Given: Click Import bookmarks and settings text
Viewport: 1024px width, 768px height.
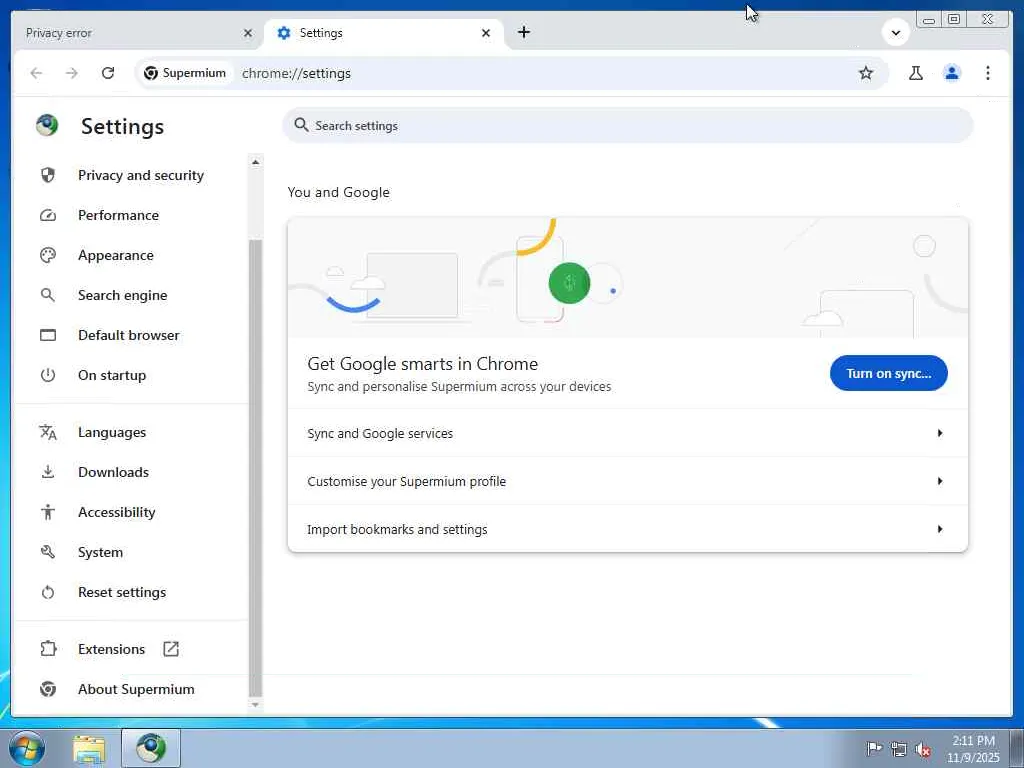Looking at the screenshot, I should click(397, 529).
